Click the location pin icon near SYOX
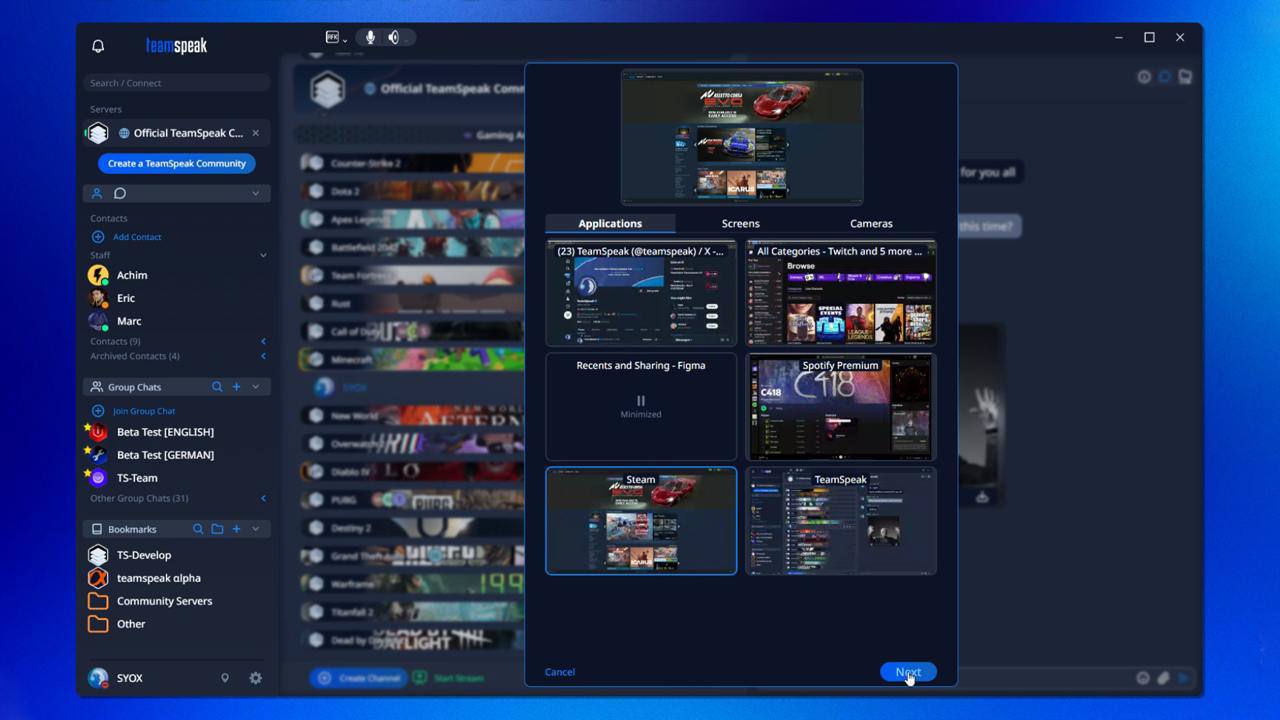 pyautogui.click(x=225, y=678)
